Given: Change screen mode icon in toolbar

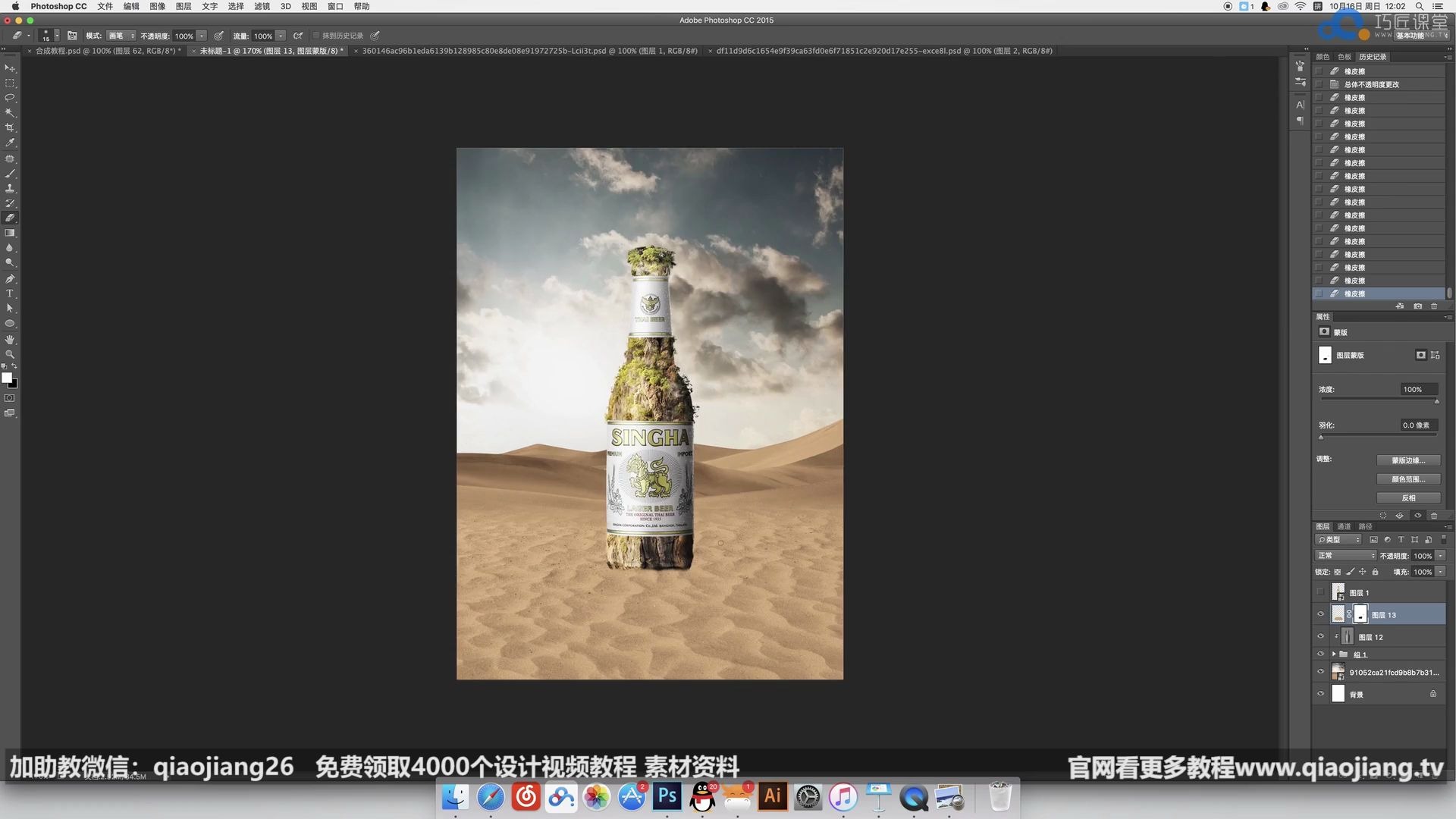Looking at the screenshot, I should coord(10,413).
